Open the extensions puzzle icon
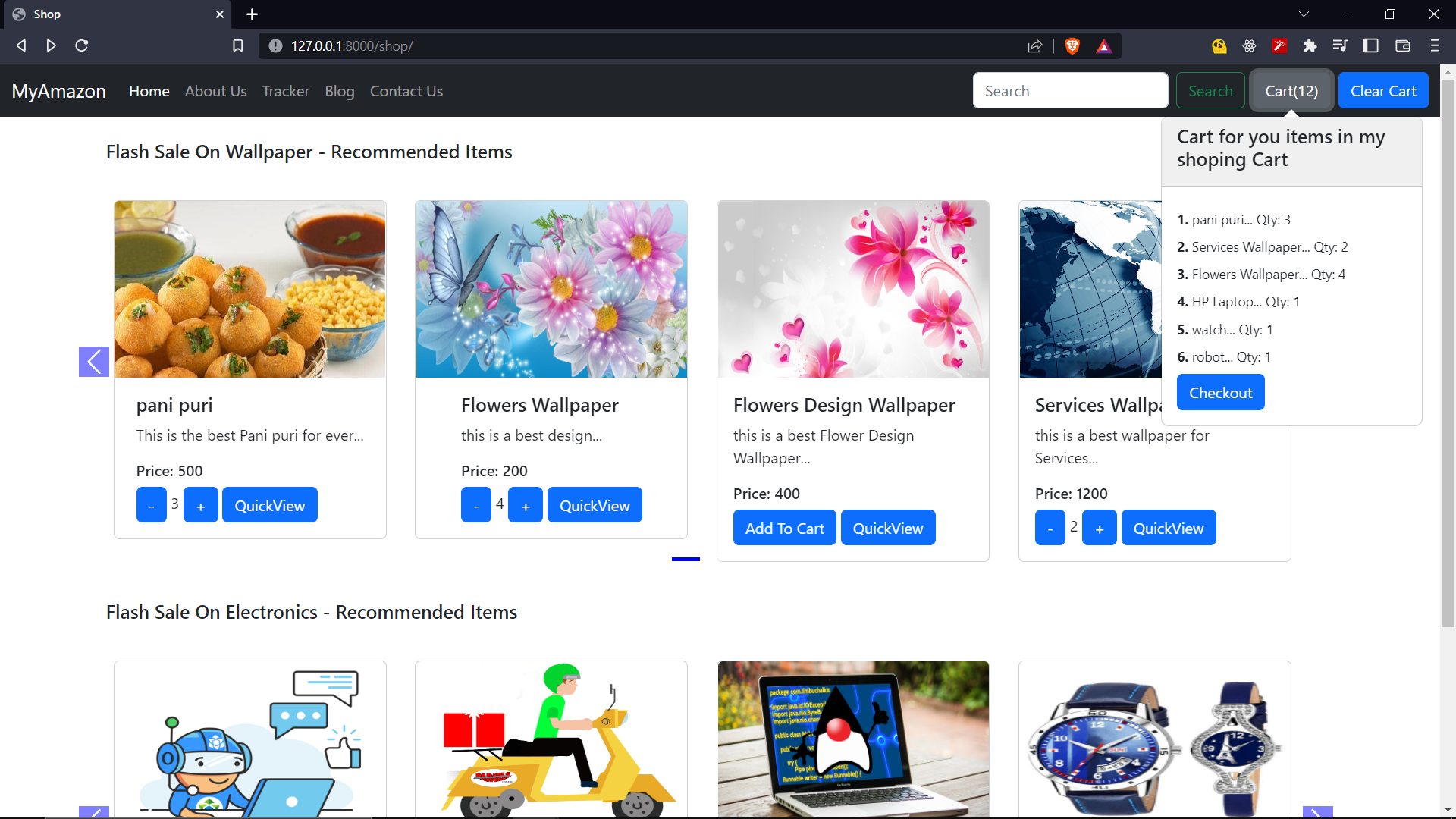This screenshot has height=819, width=1456. 1310,45
